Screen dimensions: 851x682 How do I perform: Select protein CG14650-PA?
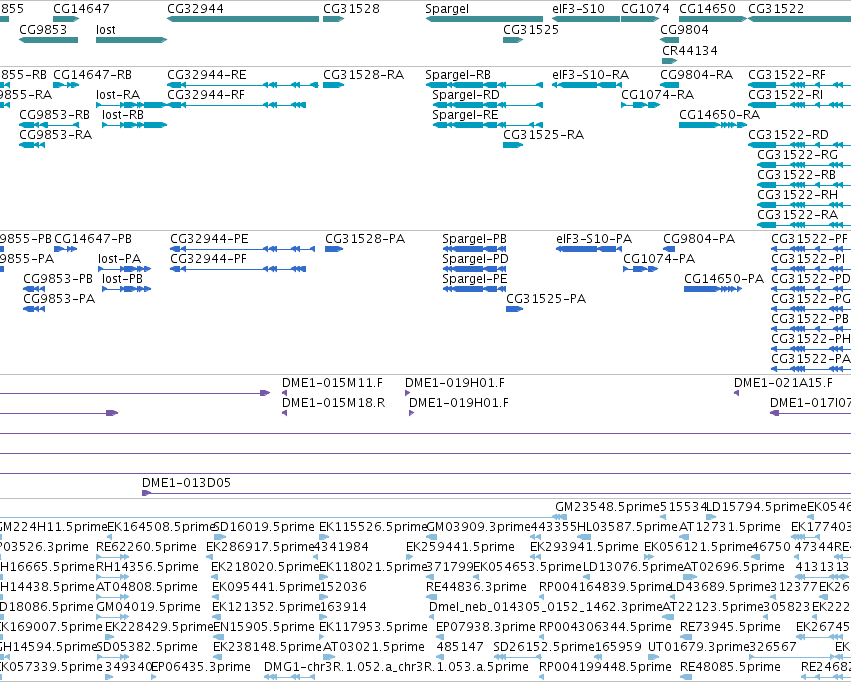(724, 279)
